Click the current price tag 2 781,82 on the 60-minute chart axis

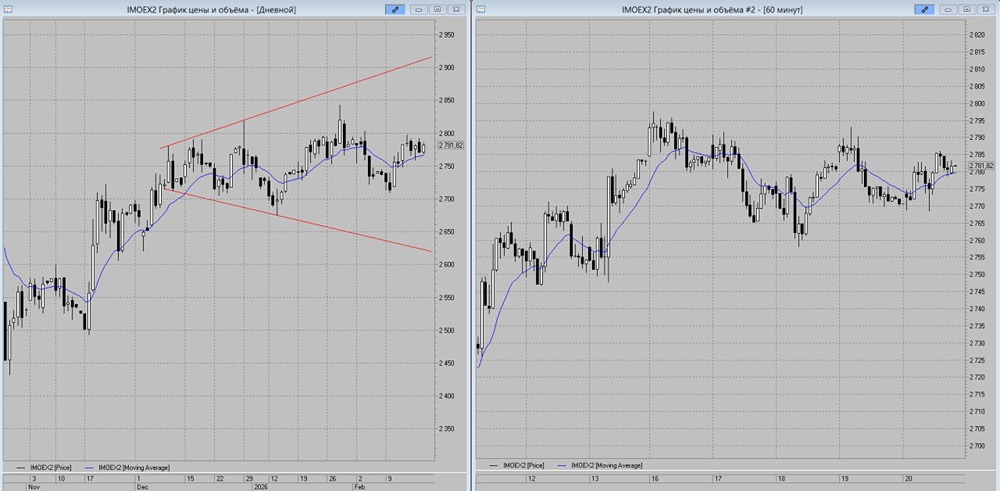[981, 166]
